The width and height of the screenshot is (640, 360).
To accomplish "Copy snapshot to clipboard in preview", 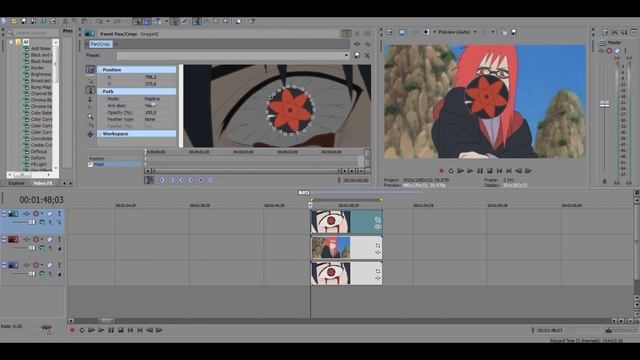I will [x=504, y=32].
